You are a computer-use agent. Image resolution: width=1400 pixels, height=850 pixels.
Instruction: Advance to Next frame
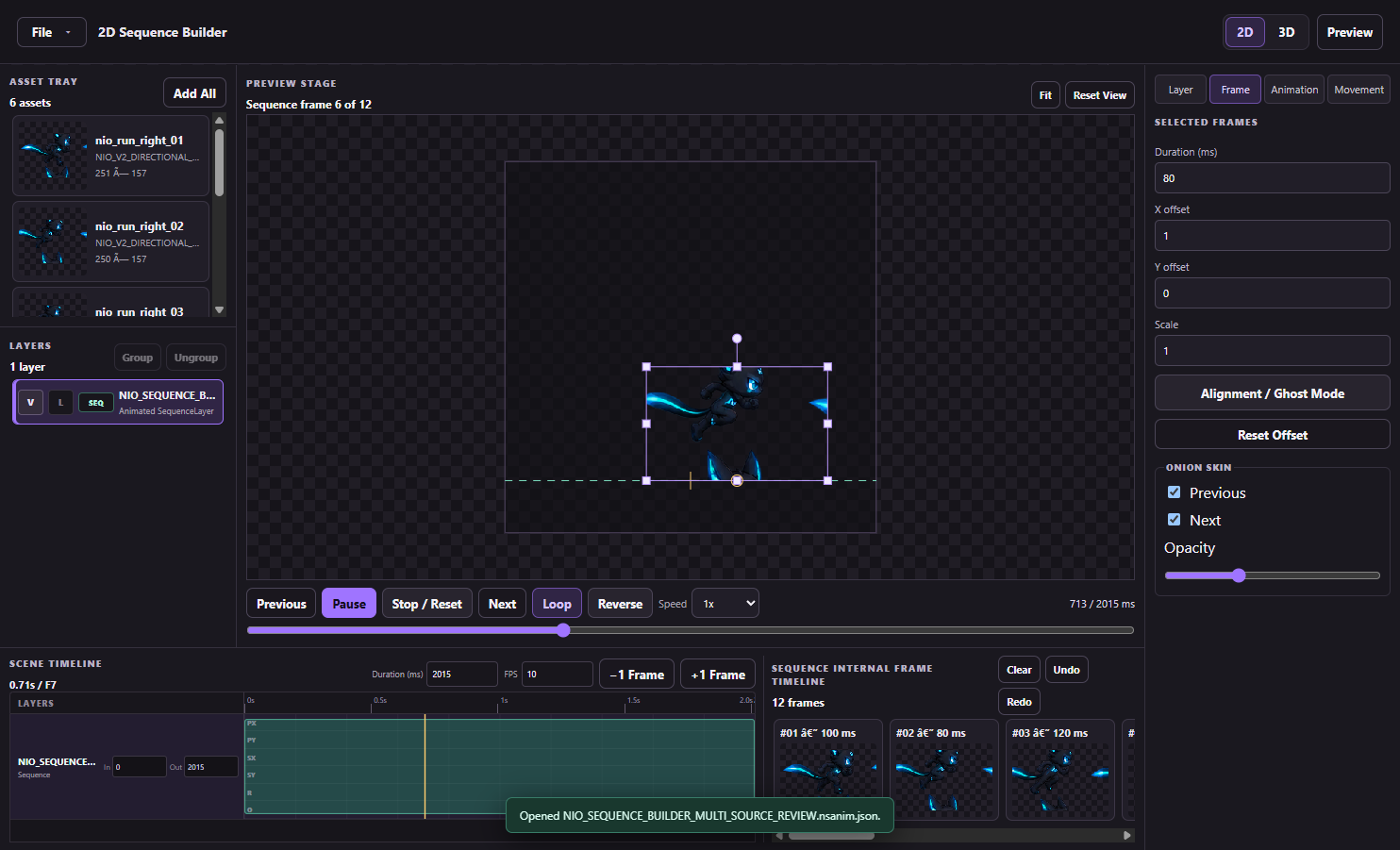click(502, 604)
